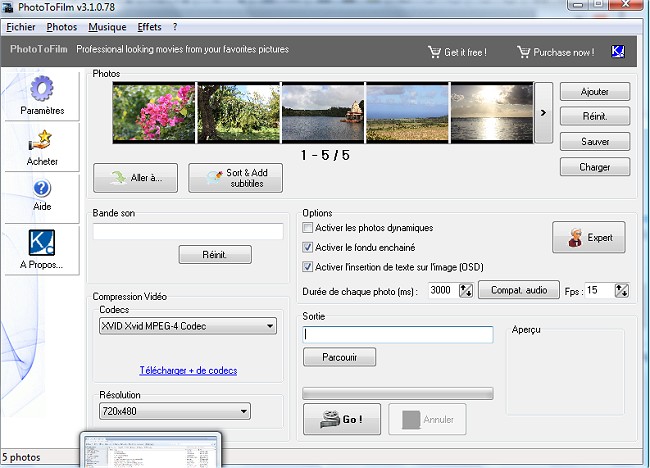Open the Résolution 720x480 dropdown
Image resolution: width=650 pixels, height=468 pixels.
coord(175,411)
